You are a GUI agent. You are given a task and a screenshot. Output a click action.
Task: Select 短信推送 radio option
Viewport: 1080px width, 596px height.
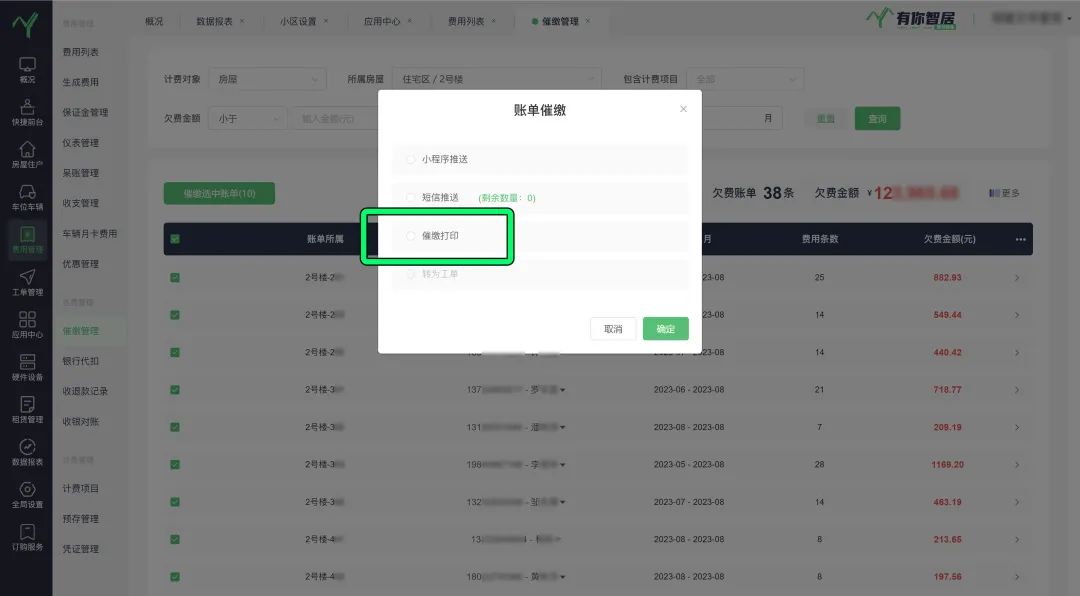point(411,198)
